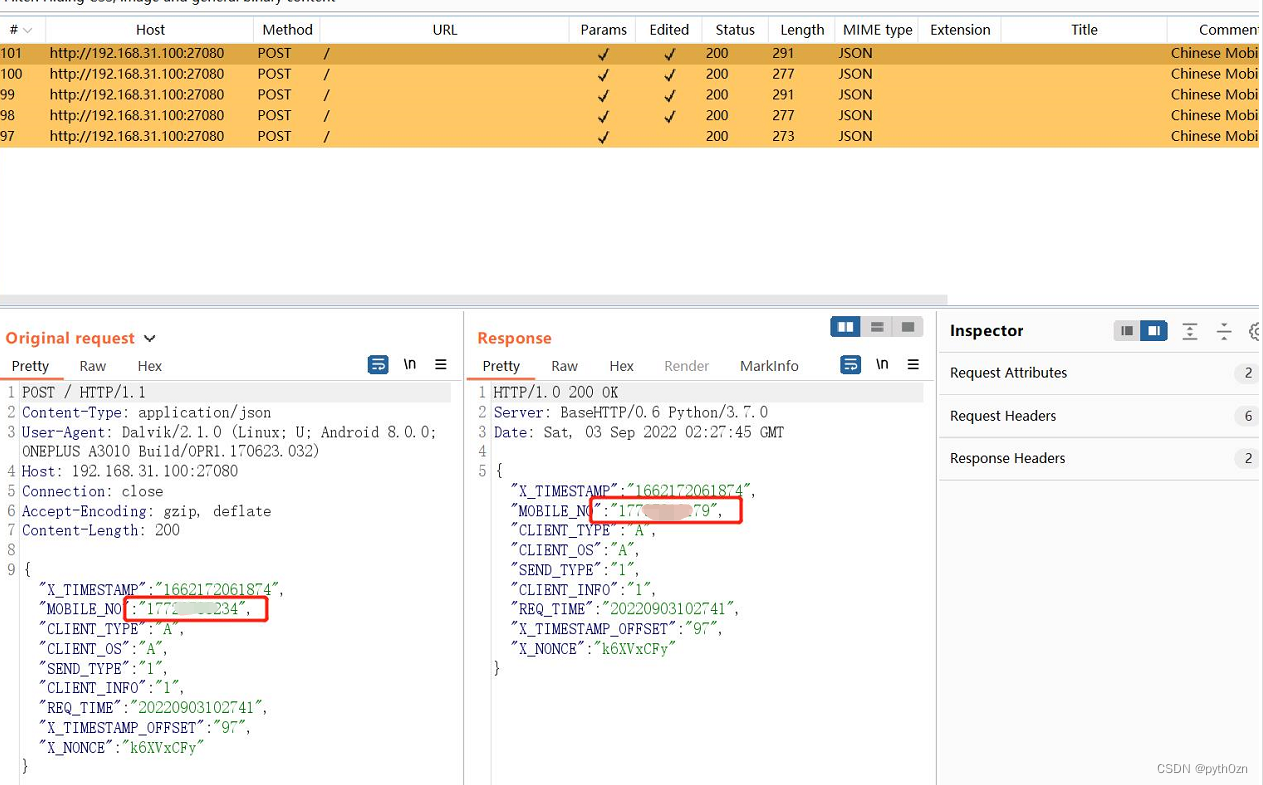Select the Response Hex tab
This screenshot has height=785, width=1263.
[622, 366]
